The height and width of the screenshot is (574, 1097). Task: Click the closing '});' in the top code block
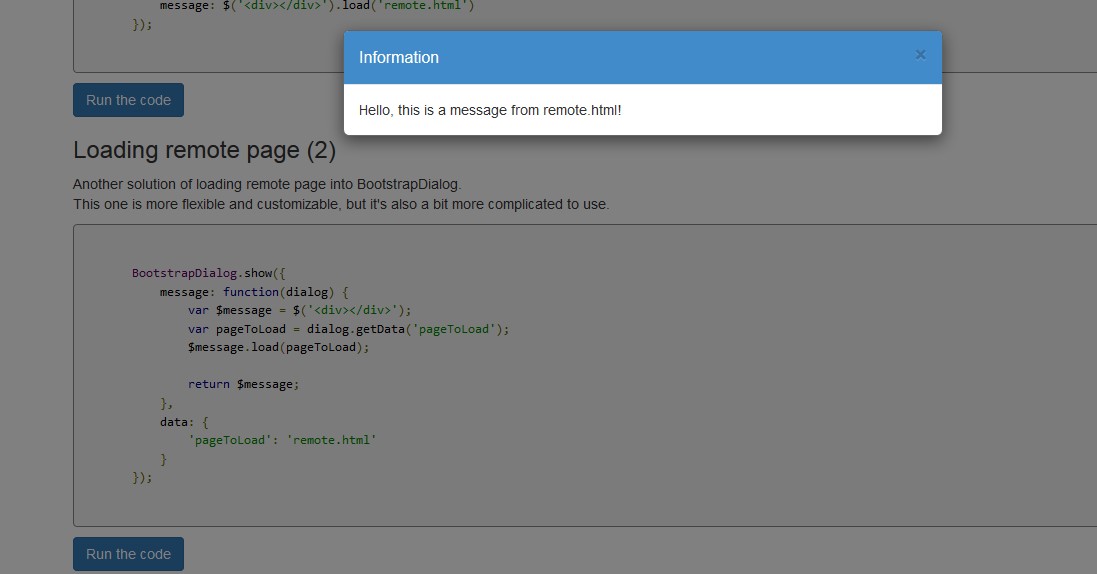pyautogui.click(x=142, y=24)
